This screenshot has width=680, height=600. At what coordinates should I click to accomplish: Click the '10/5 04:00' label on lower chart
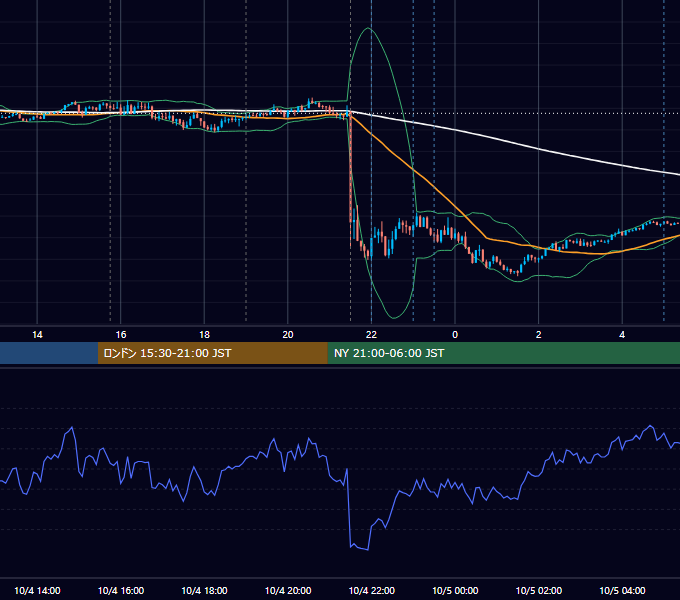pos(622,590)
